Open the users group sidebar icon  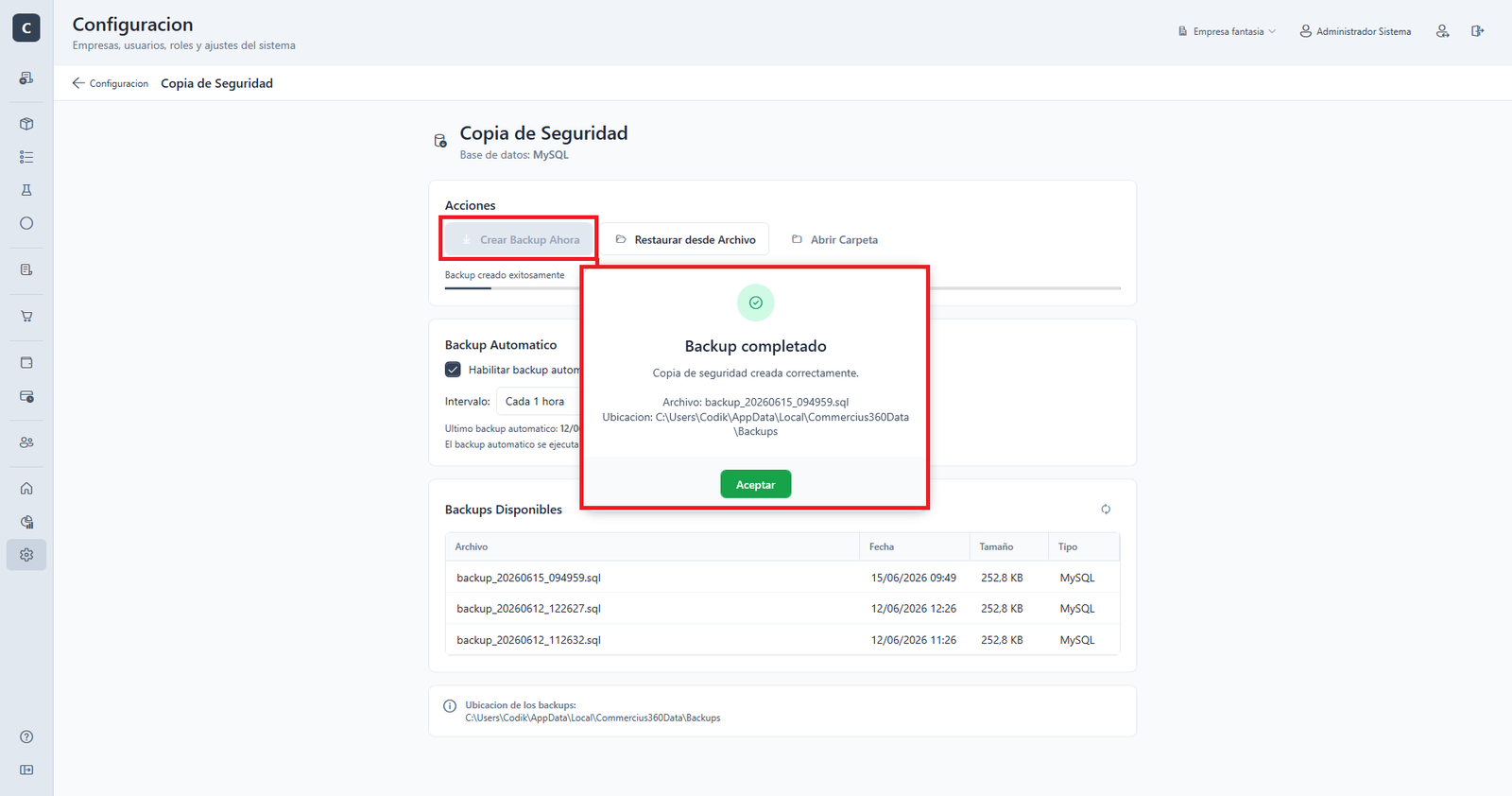click(x=26, y=442)
